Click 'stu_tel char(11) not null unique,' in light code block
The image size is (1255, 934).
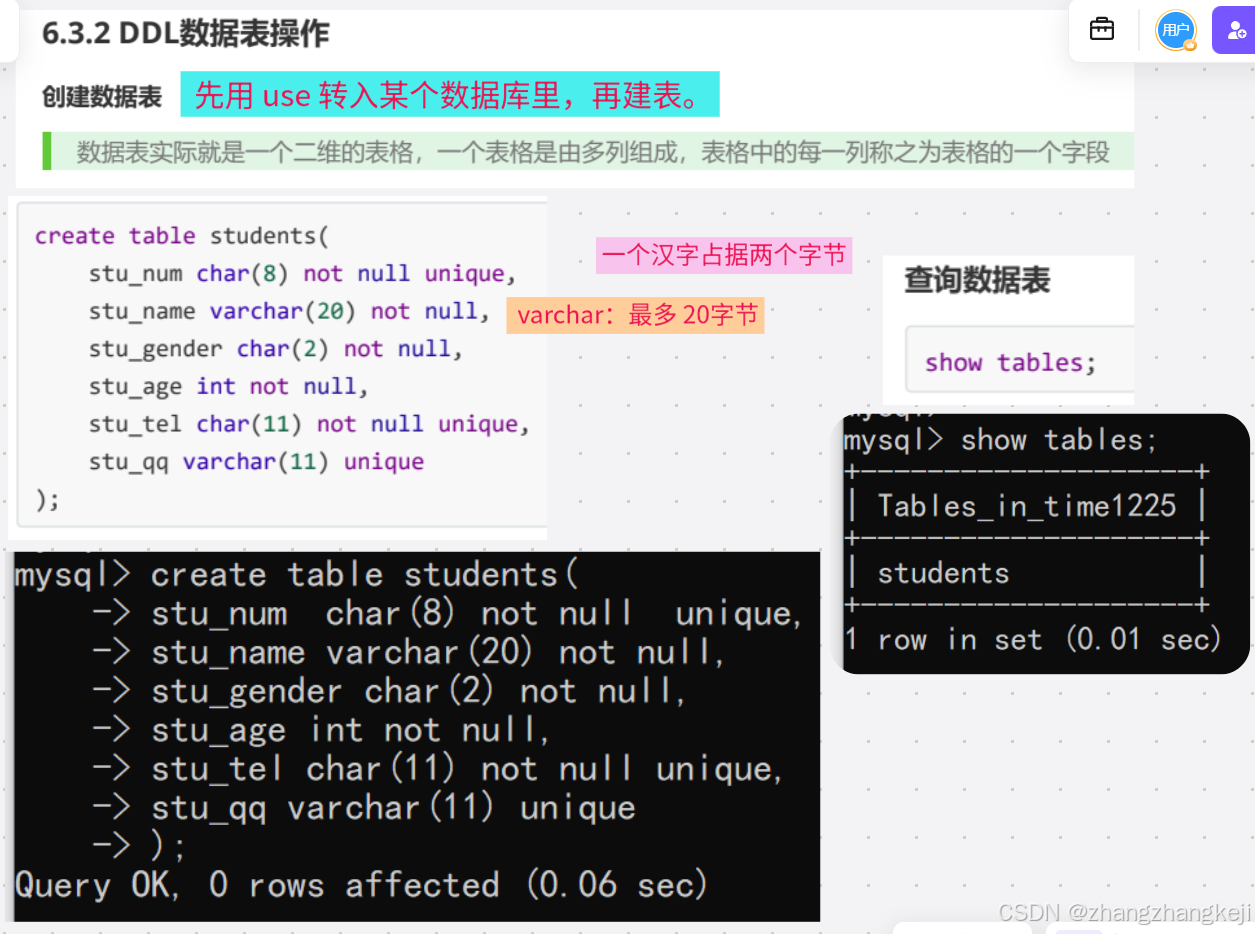pyautogui.click(x=309, y=424)
